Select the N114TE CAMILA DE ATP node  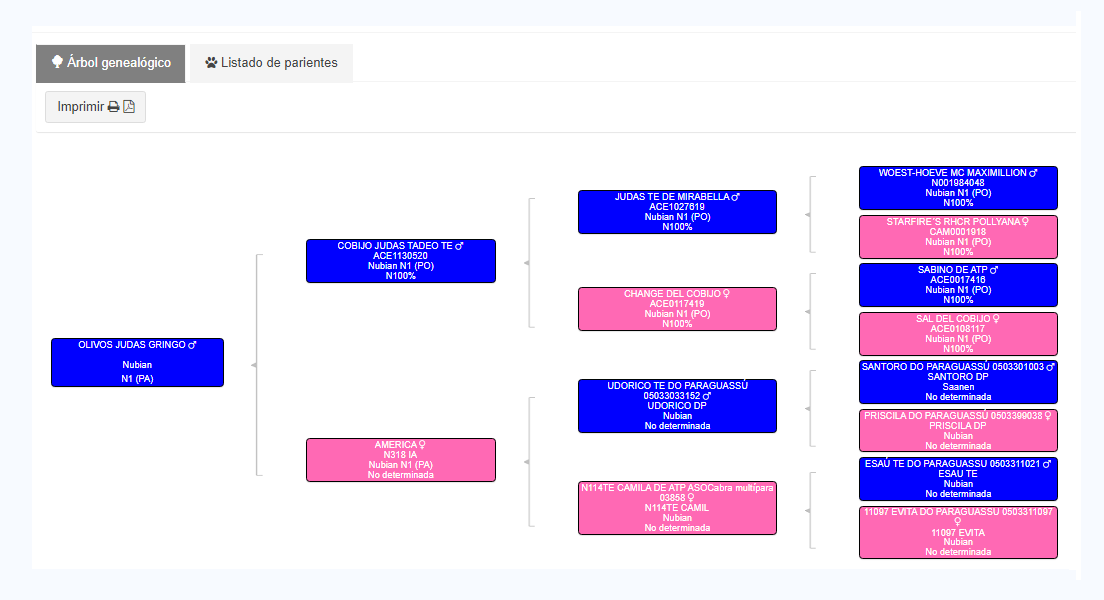[677, 507]
